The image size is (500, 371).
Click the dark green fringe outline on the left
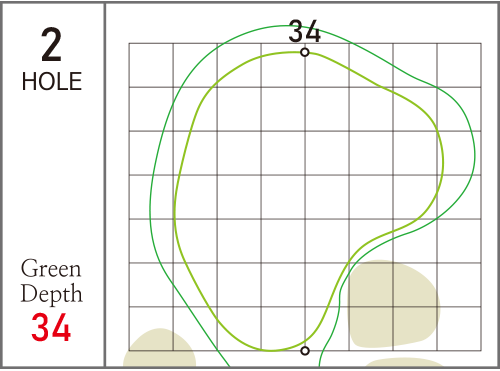150,207
